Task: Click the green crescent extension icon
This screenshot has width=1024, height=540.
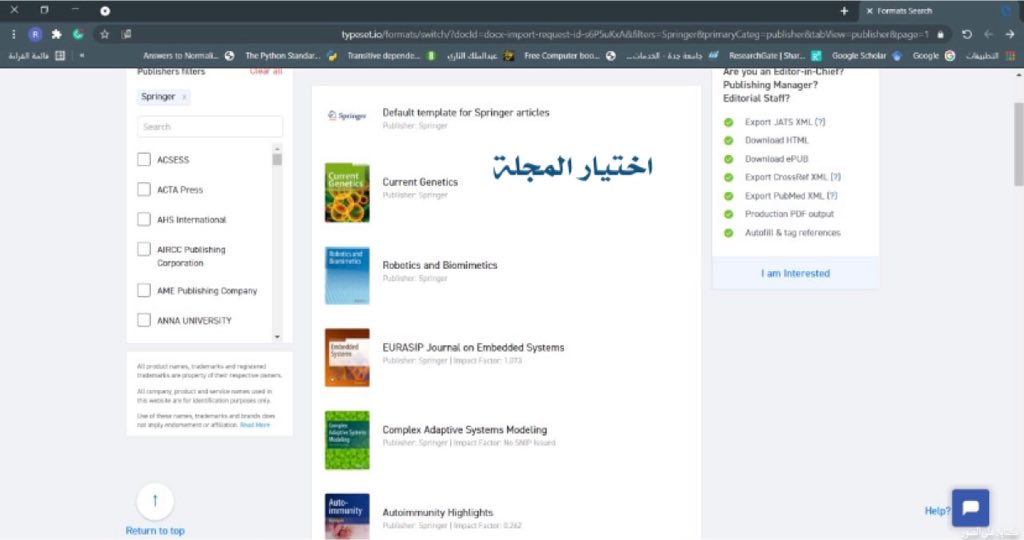Action: click(x=78, y=34)
